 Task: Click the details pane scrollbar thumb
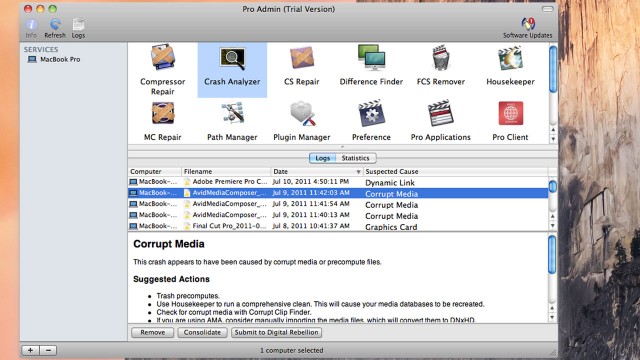552,254
